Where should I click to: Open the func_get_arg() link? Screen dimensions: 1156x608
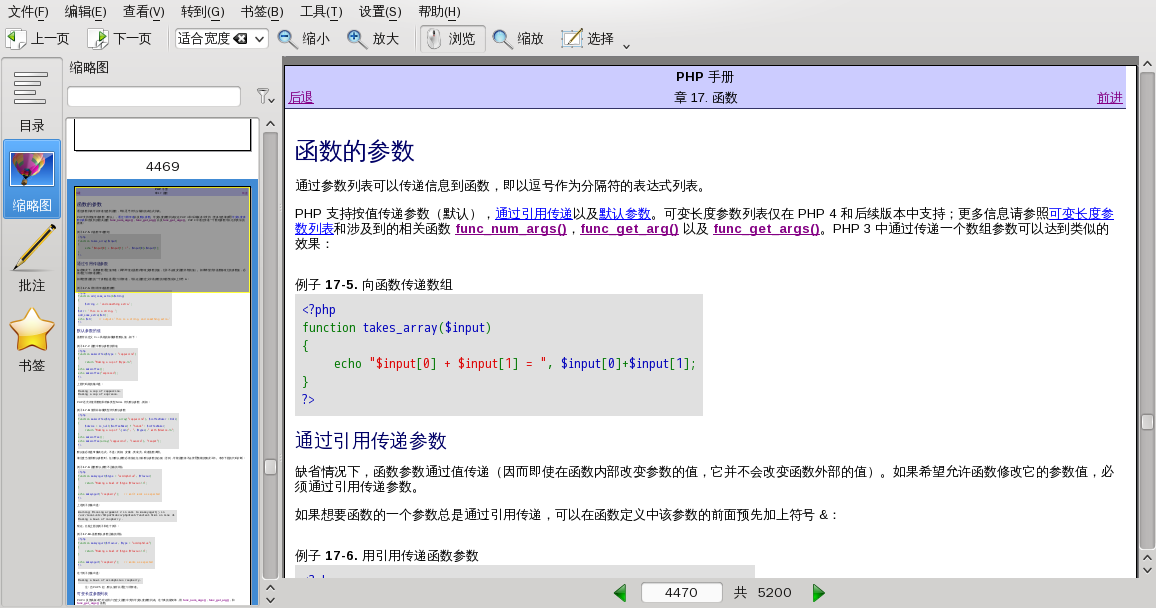click(630, 229)
